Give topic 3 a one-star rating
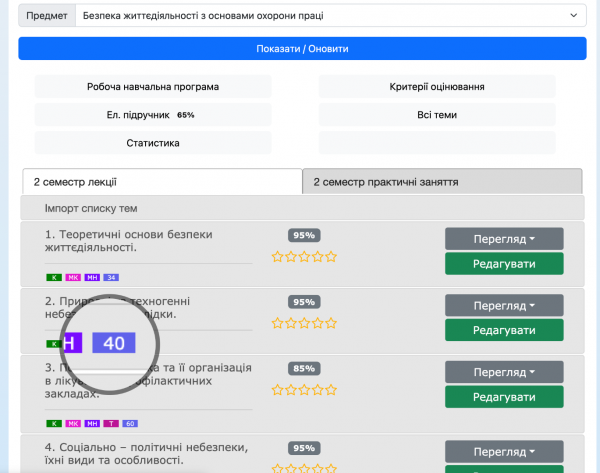Image resolution: width=600 pixels, height=473 pixels. click(x=277, y=390)
